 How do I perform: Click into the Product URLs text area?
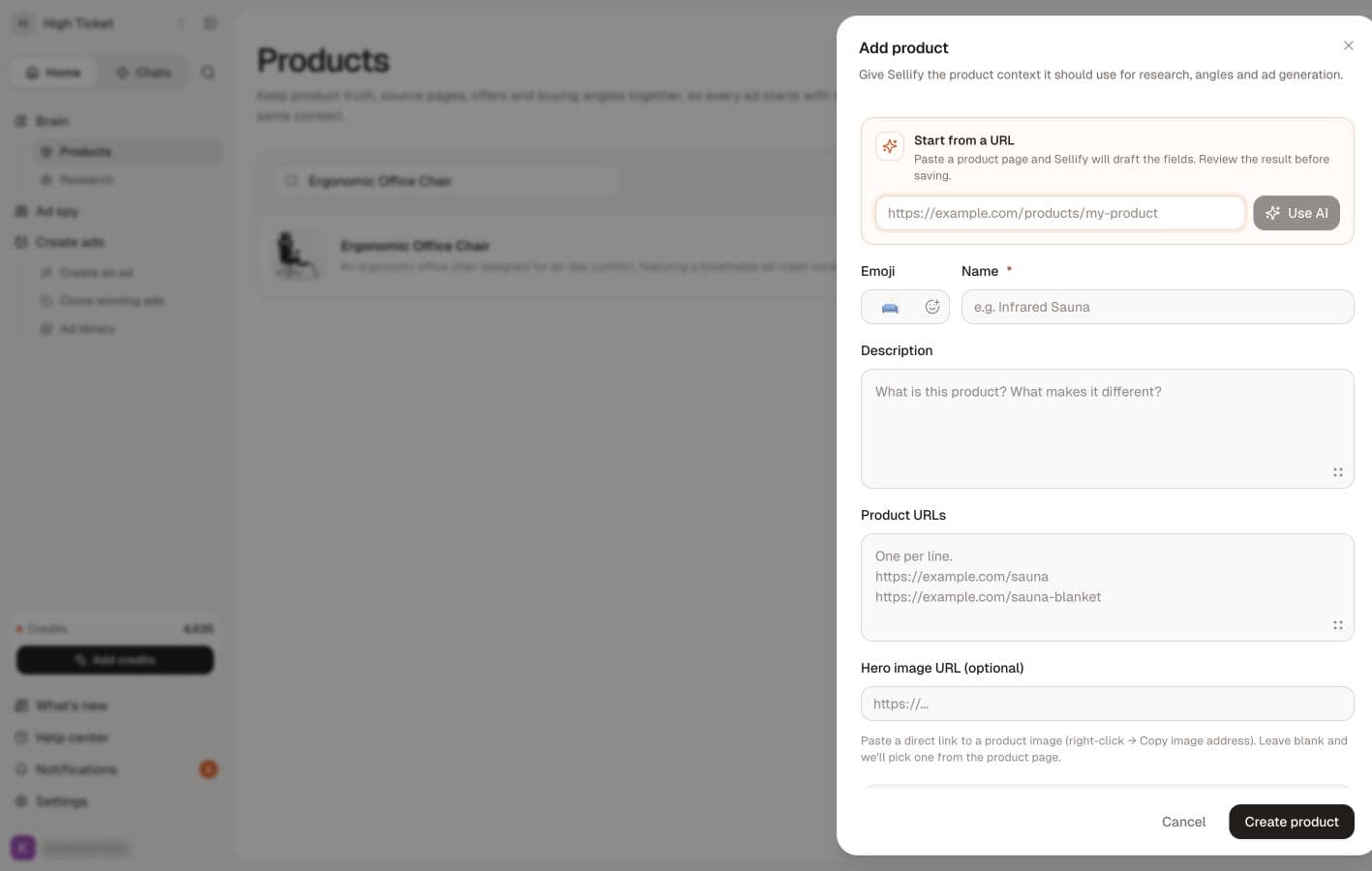[x=1107, y=587]
